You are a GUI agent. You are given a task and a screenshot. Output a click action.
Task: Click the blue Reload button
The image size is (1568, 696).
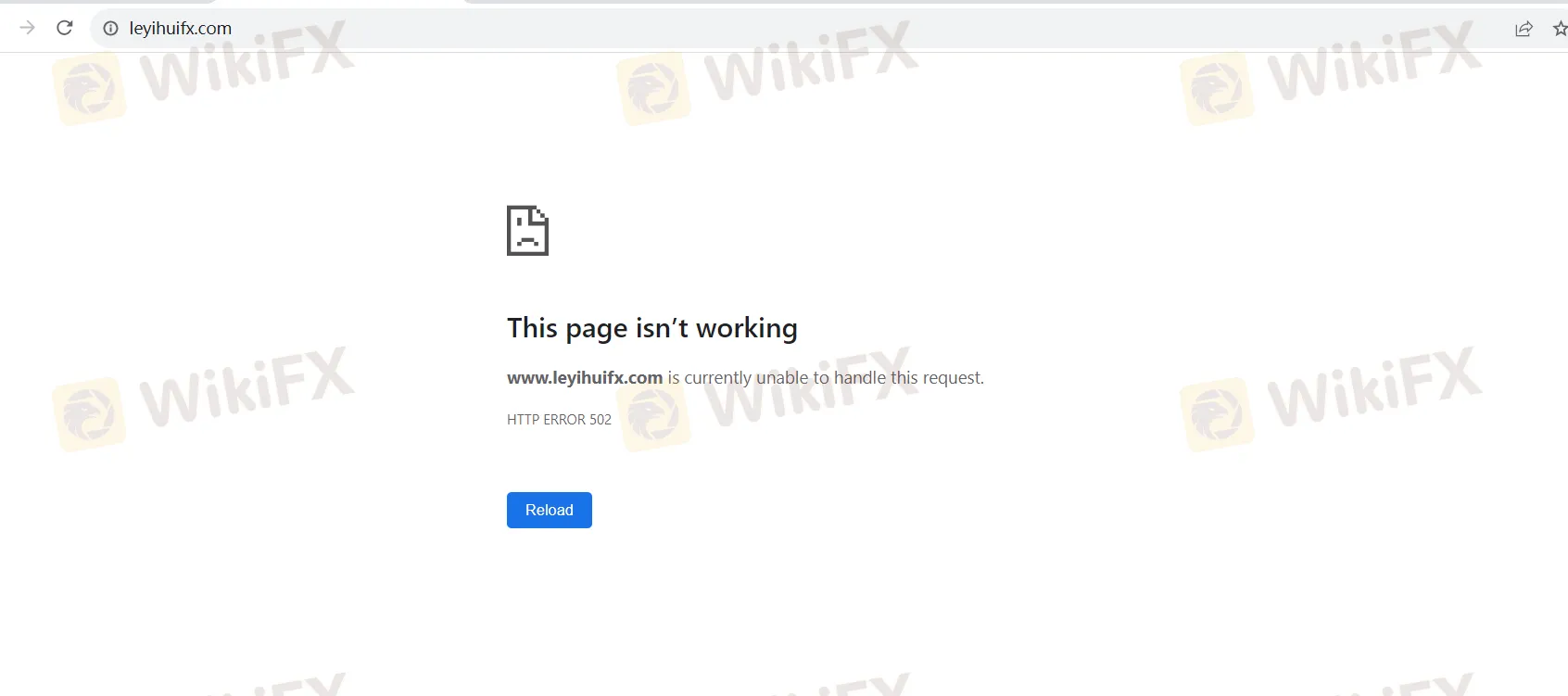click(550, 510)
